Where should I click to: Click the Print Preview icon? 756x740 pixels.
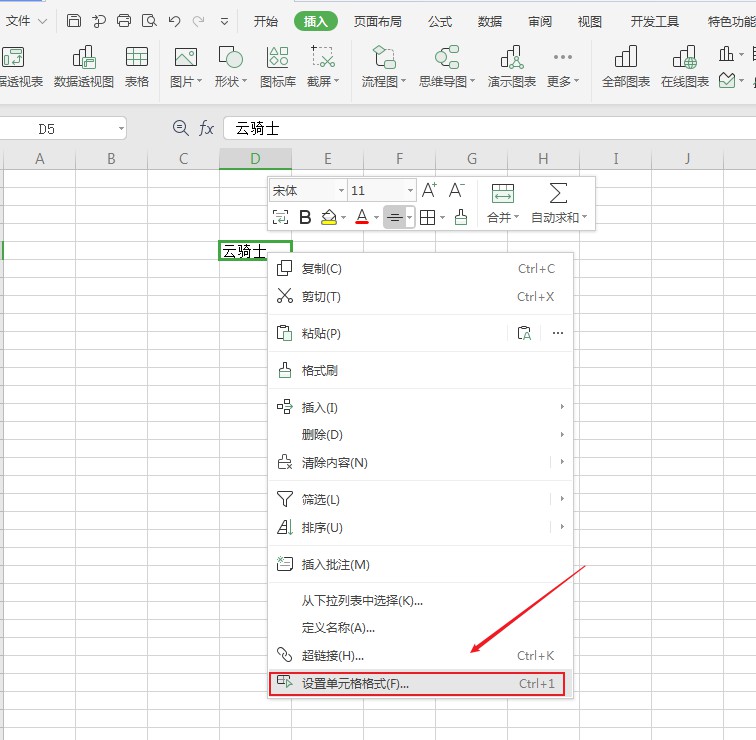point(149,21)
